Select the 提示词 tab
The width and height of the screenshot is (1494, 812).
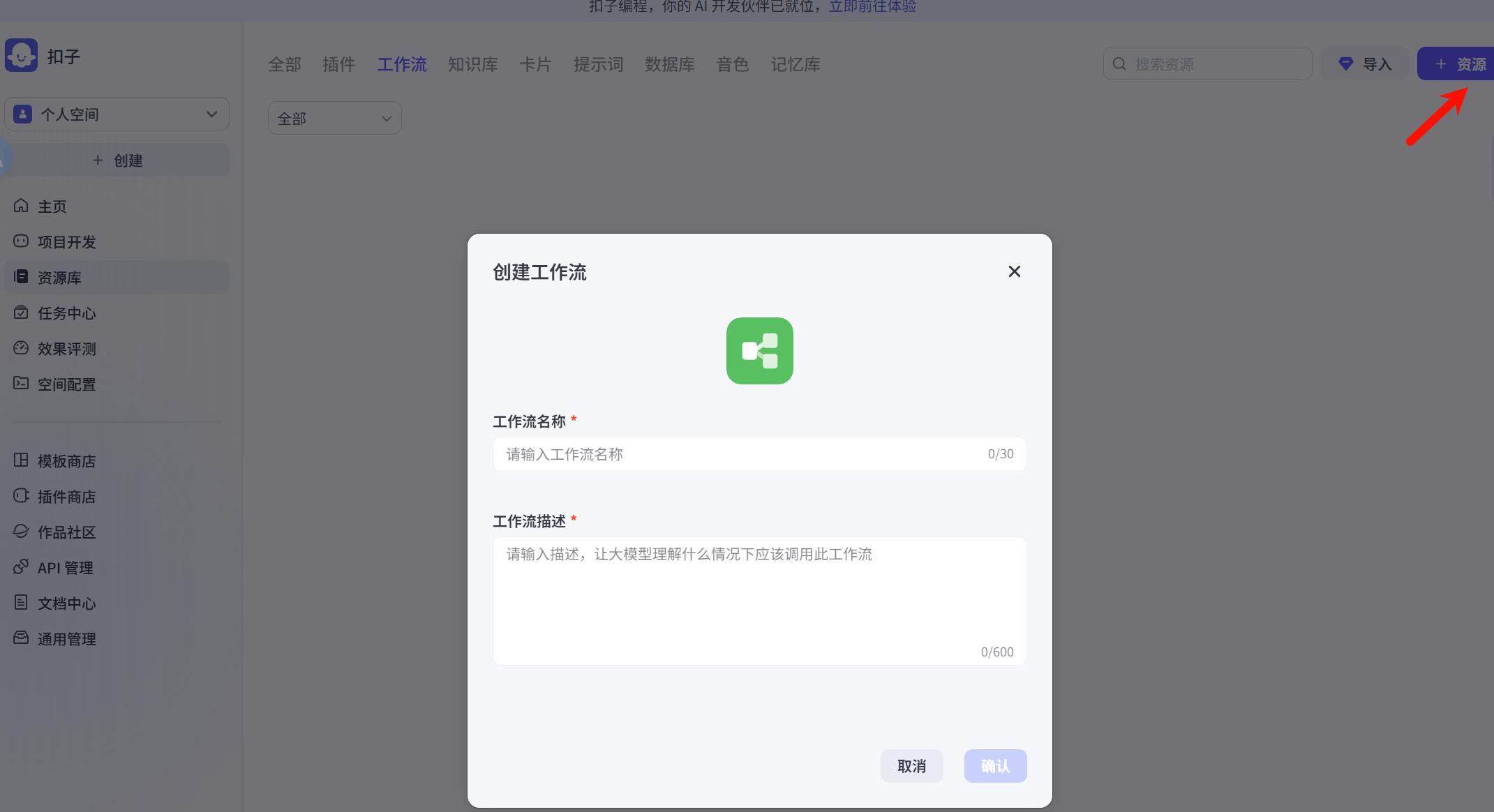tap(599, 64)
